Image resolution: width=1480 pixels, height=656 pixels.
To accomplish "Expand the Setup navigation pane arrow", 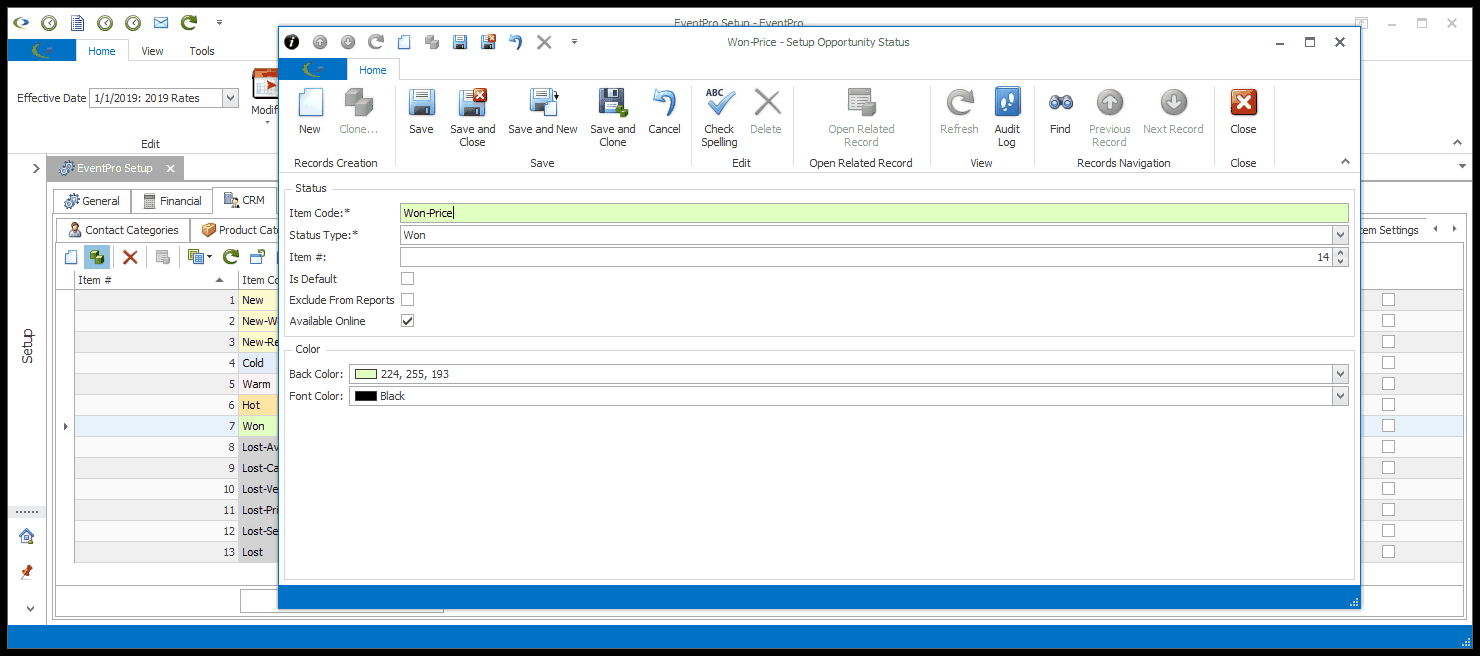I will tap(36, 168).
